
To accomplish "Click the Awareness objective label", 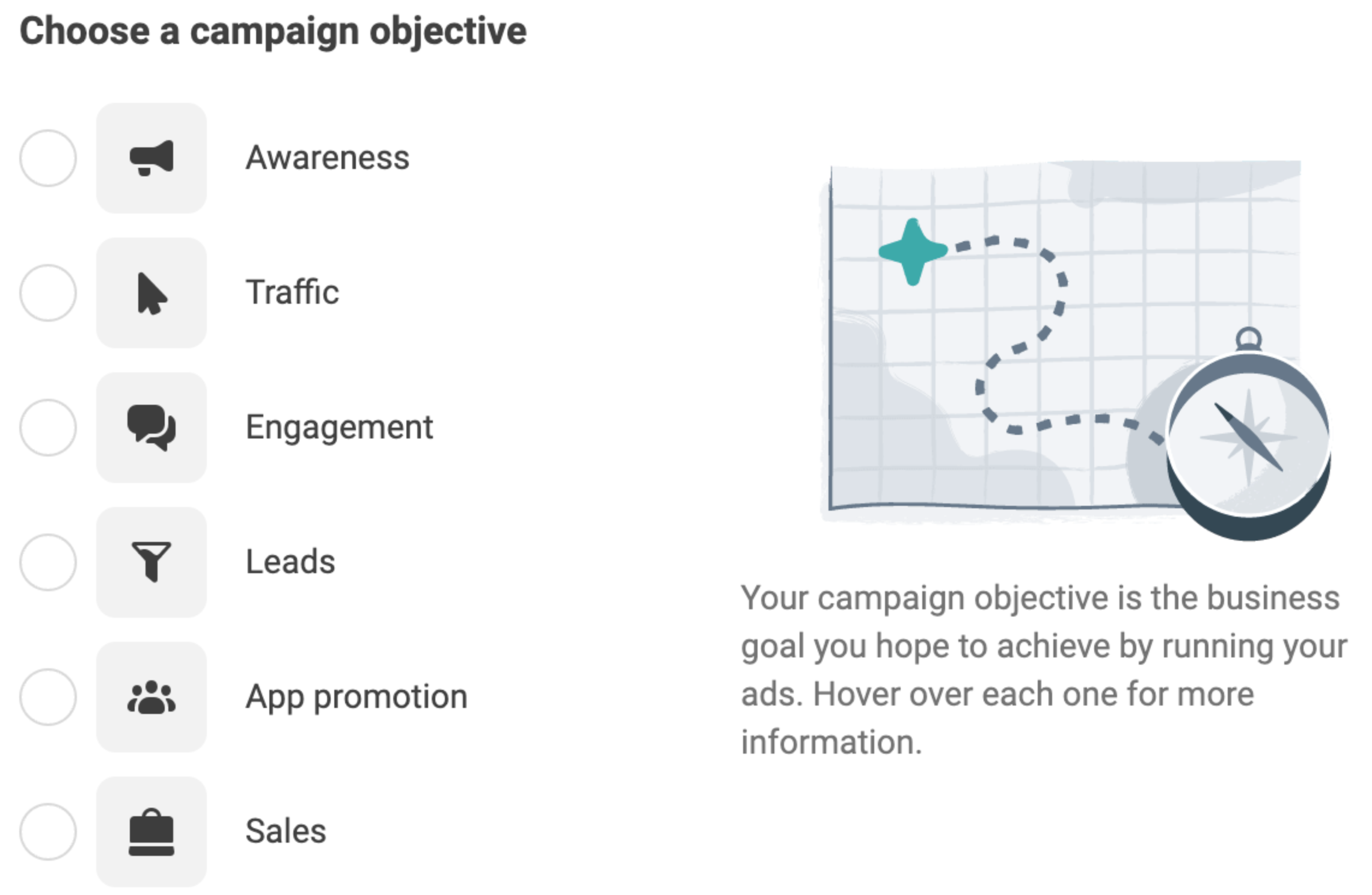I will (x=328, y=158).
